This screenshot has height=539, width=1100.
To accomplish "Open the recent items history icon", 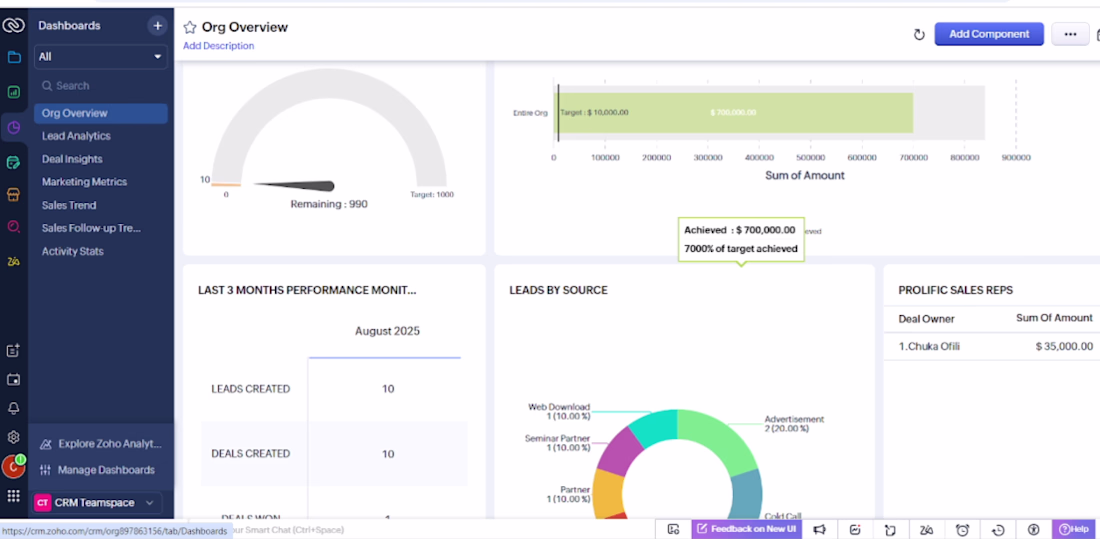I will (x=998, y=530).
